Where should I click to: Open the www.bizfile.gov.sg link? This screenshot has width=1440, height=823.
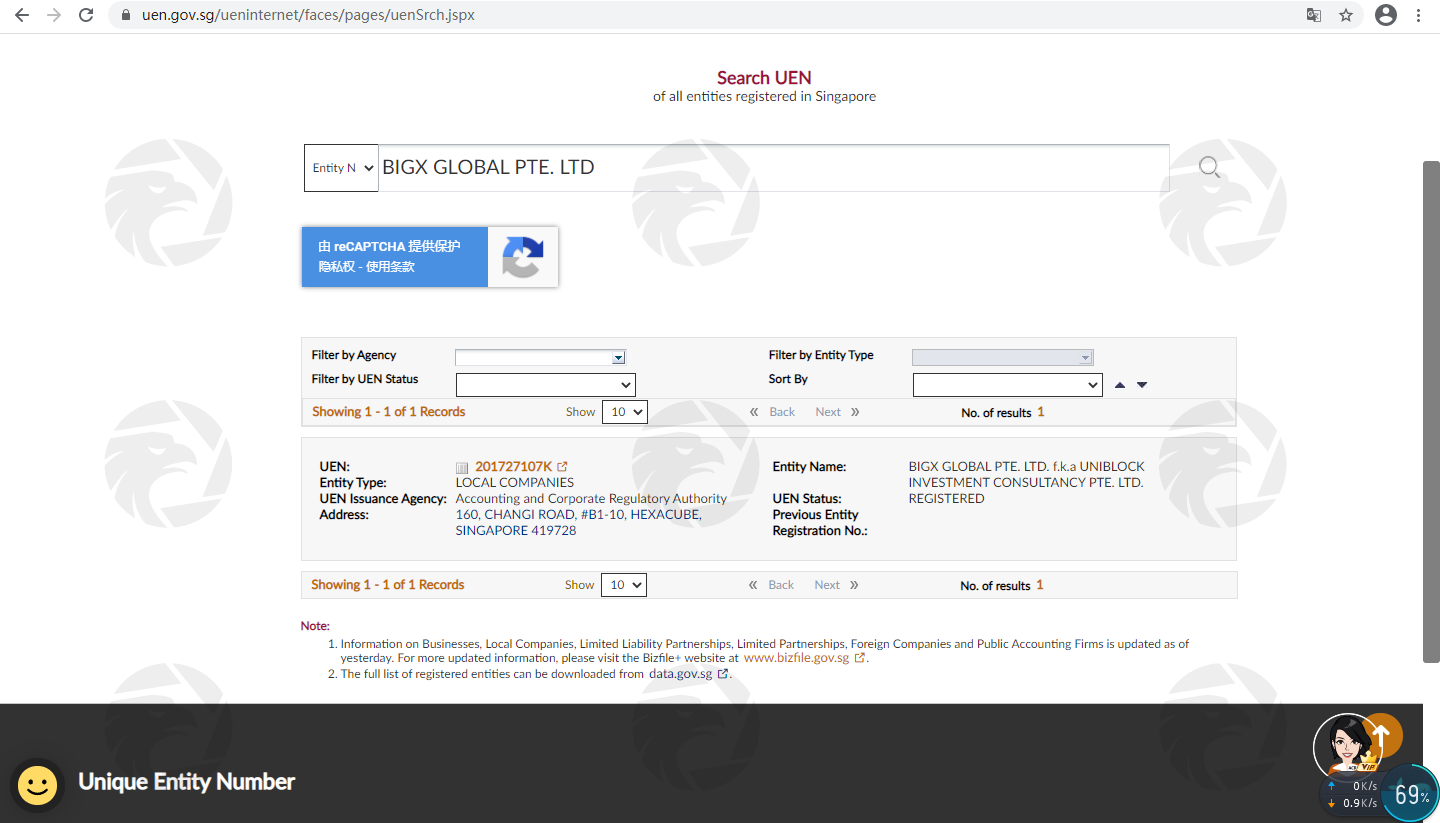(x=796, y=658)
